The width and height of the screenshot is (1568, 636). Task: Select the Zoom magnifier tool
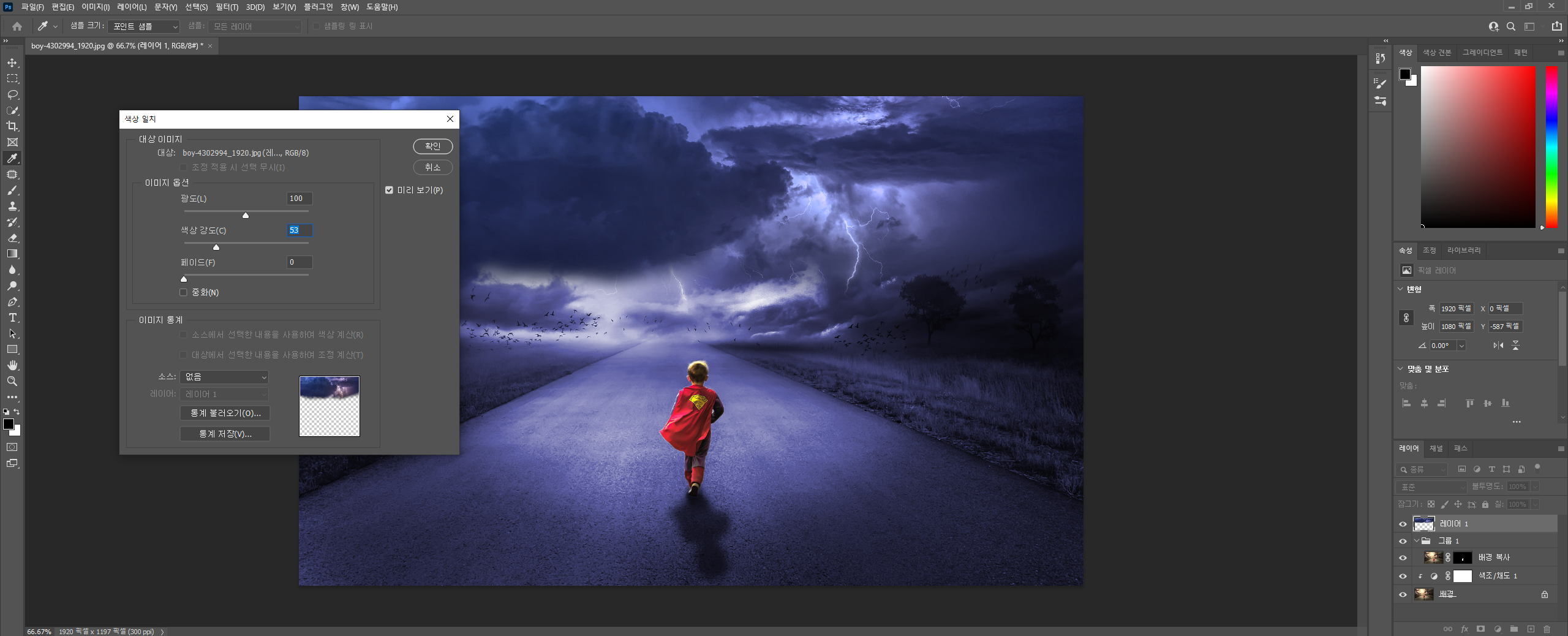[x=12, y=381]
